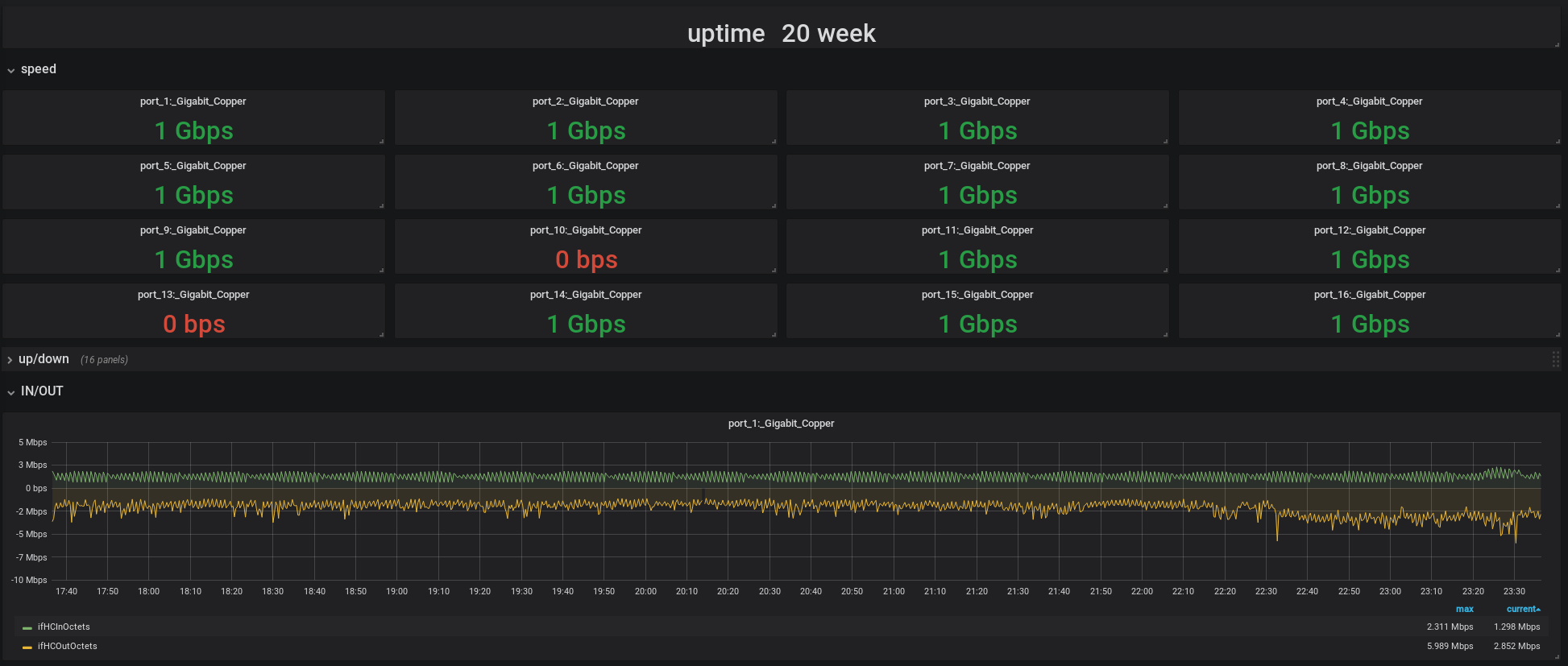The width and height of the screenshot is (1568, 666).
Task: Toggle the ifHCInOctets series in legend
Action: 64,627
